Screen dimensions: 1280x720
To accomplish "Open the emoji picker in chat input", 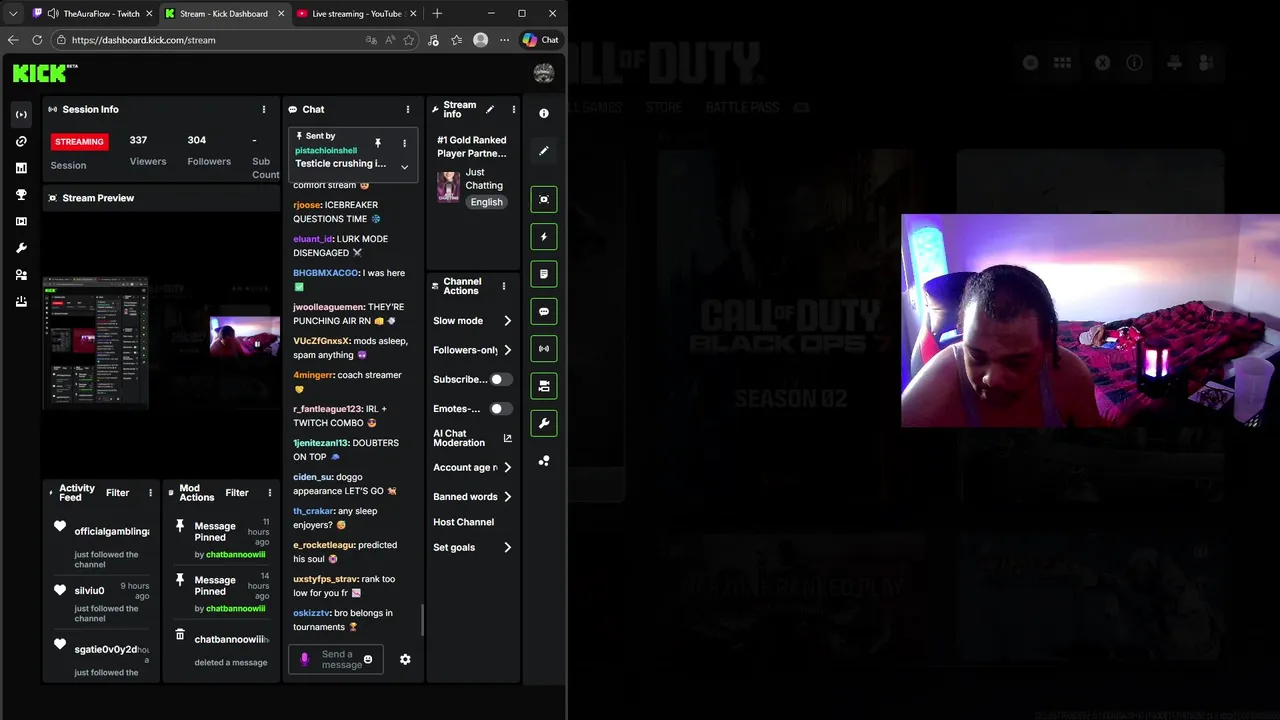I will point(368,659).
